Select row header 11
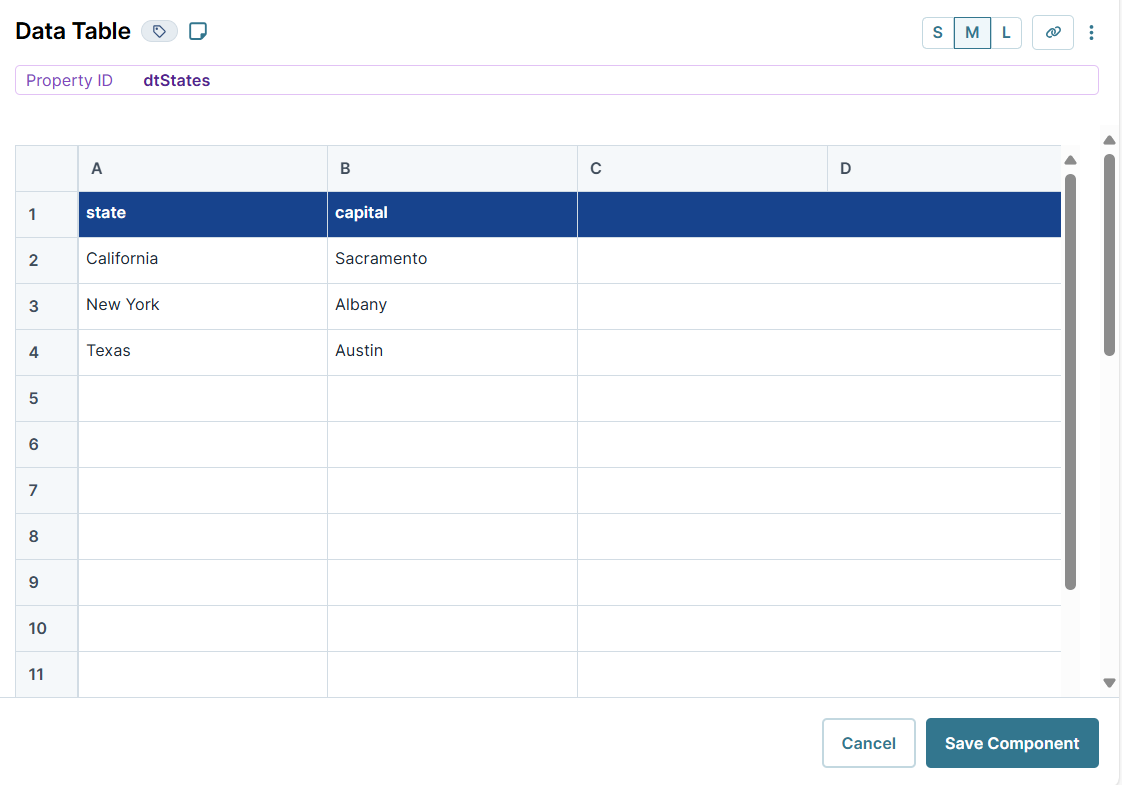The width and height of the screenshot is (1122, 785). 47,674
